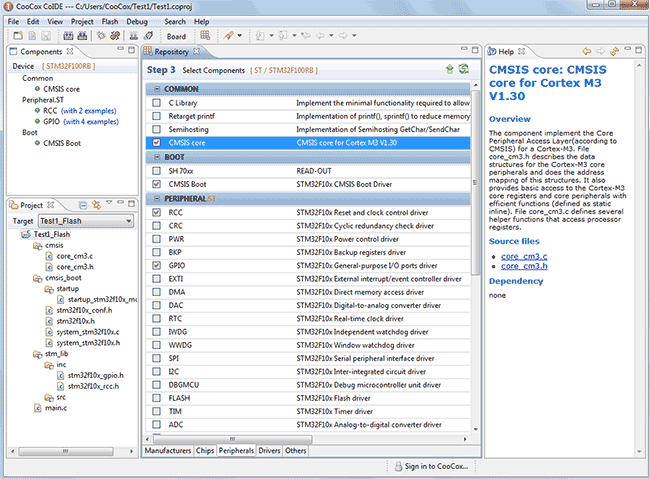
Task: Maximize the Components panel
Action: click(x=131, y=50)
